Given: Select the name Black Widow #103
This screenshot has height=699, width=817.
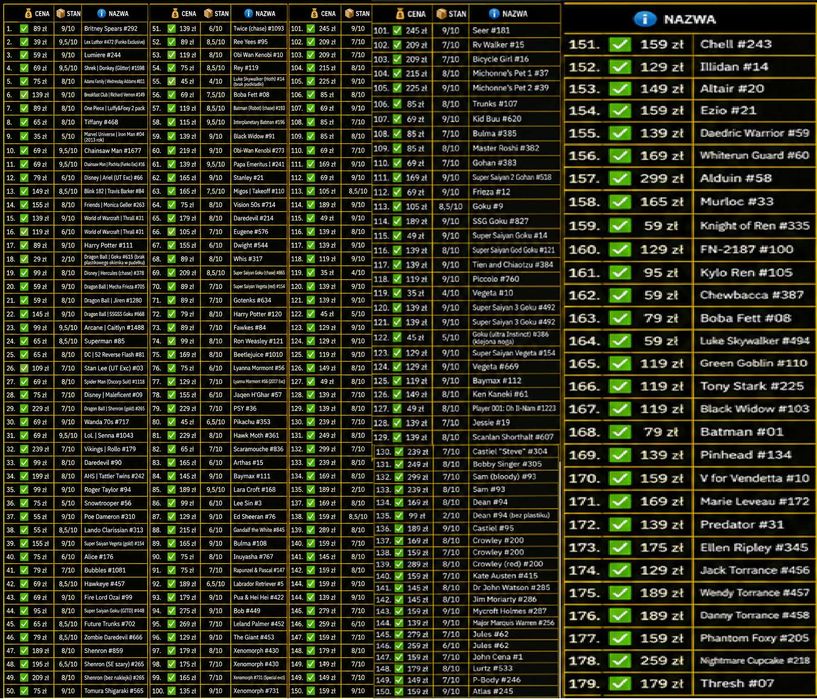Looking at the screenshot, I should (754, 409).
